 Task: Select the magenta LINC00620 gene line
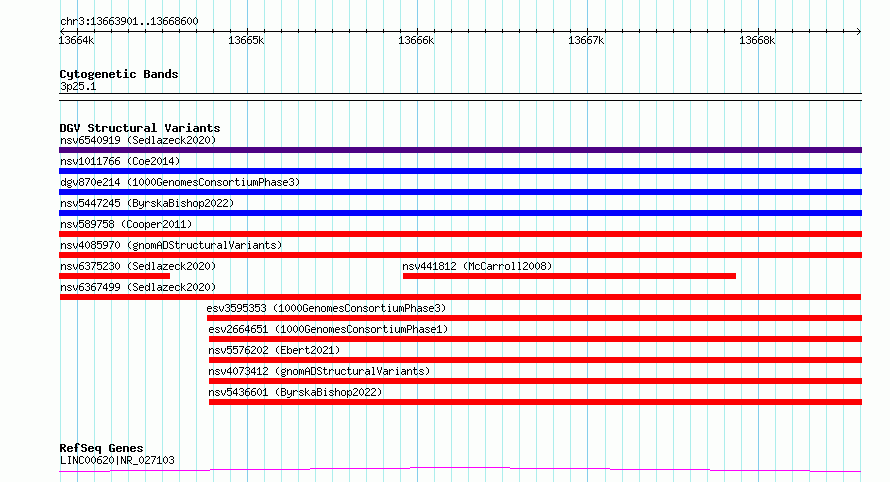[460, 469]
